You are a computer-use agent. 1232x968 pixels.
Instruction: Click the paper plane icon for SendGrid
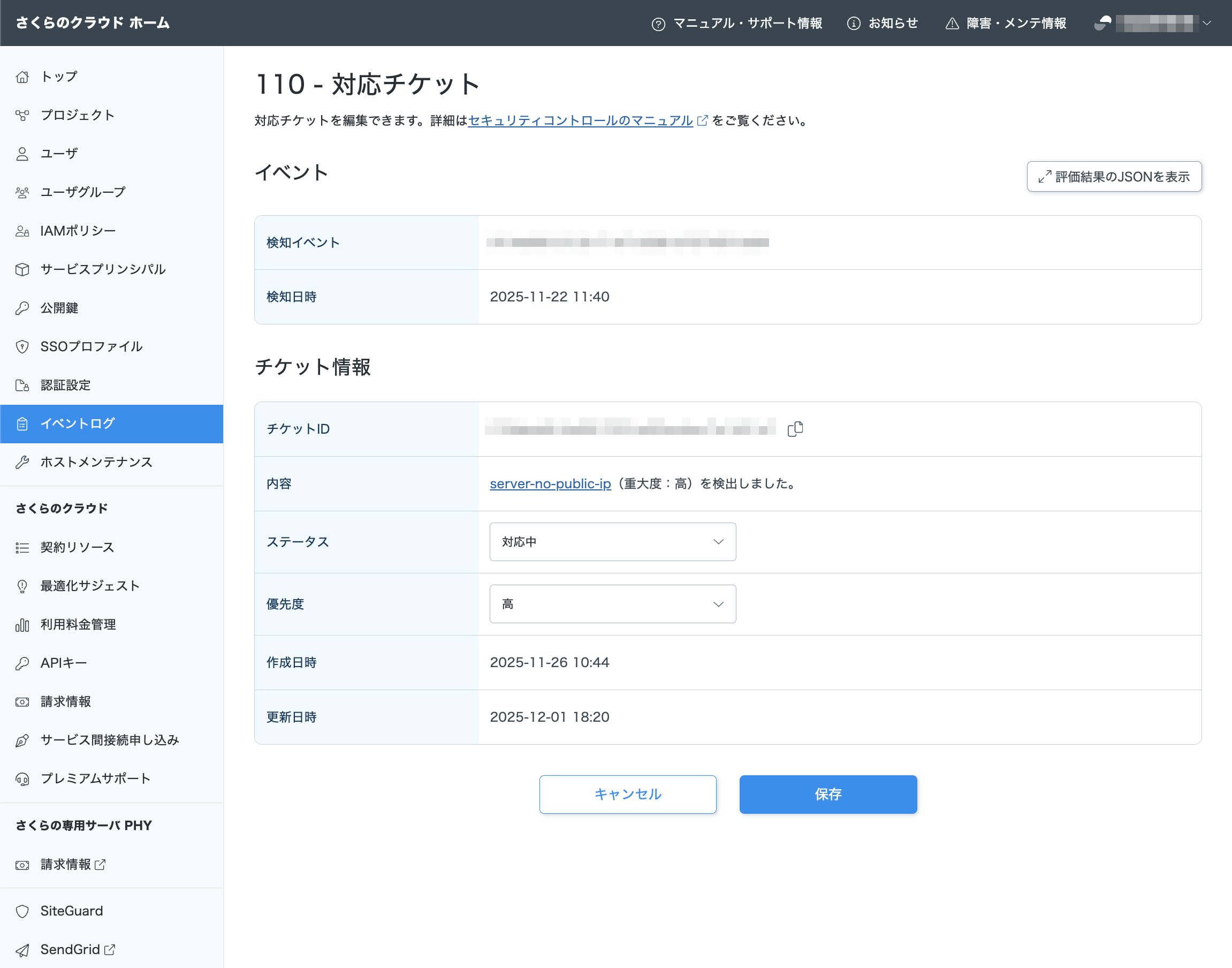[x=22, y=949]
